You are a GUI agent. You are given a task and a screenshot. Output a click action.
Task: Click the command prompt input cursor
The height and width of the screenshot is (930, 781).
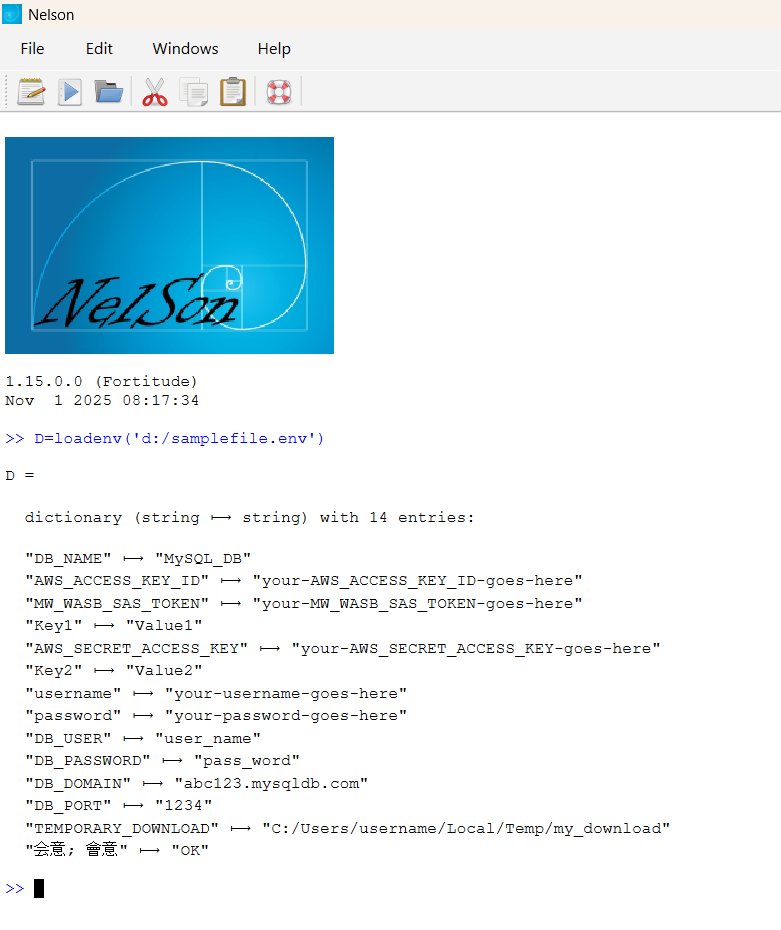point(39,888)
